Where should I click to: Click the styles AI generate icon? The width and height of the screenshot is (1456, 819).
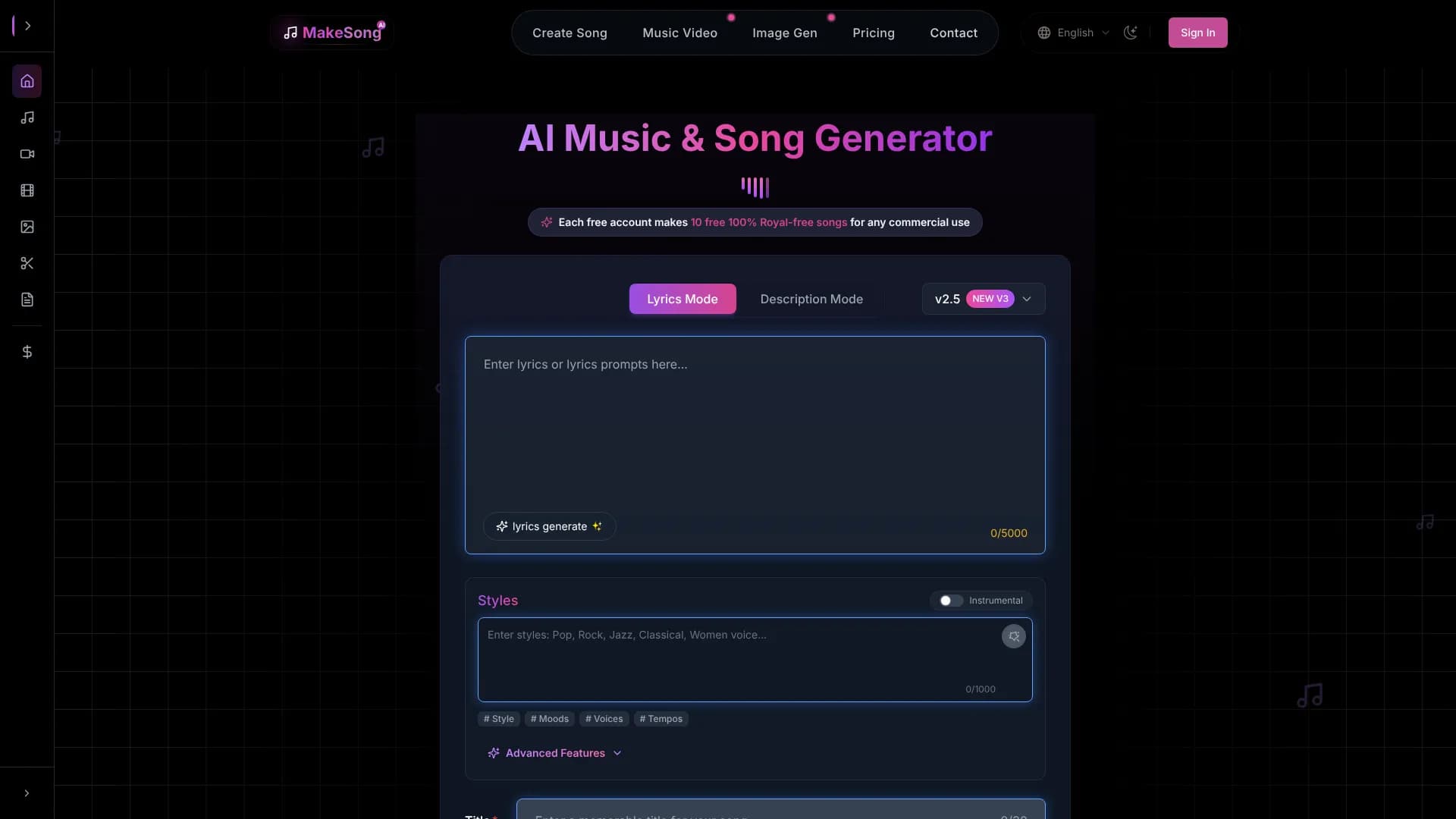point(1014,636)
